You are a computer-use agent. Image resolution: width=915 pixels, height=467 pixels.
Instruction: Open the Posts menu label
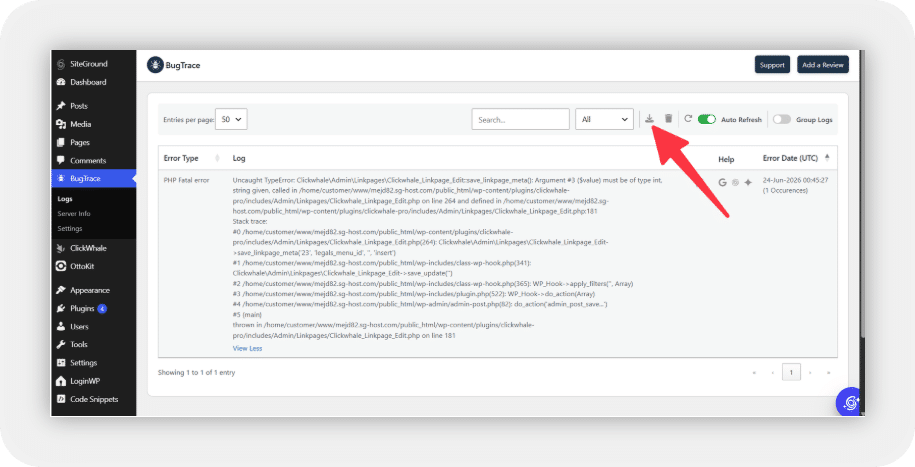pos(79,106)
